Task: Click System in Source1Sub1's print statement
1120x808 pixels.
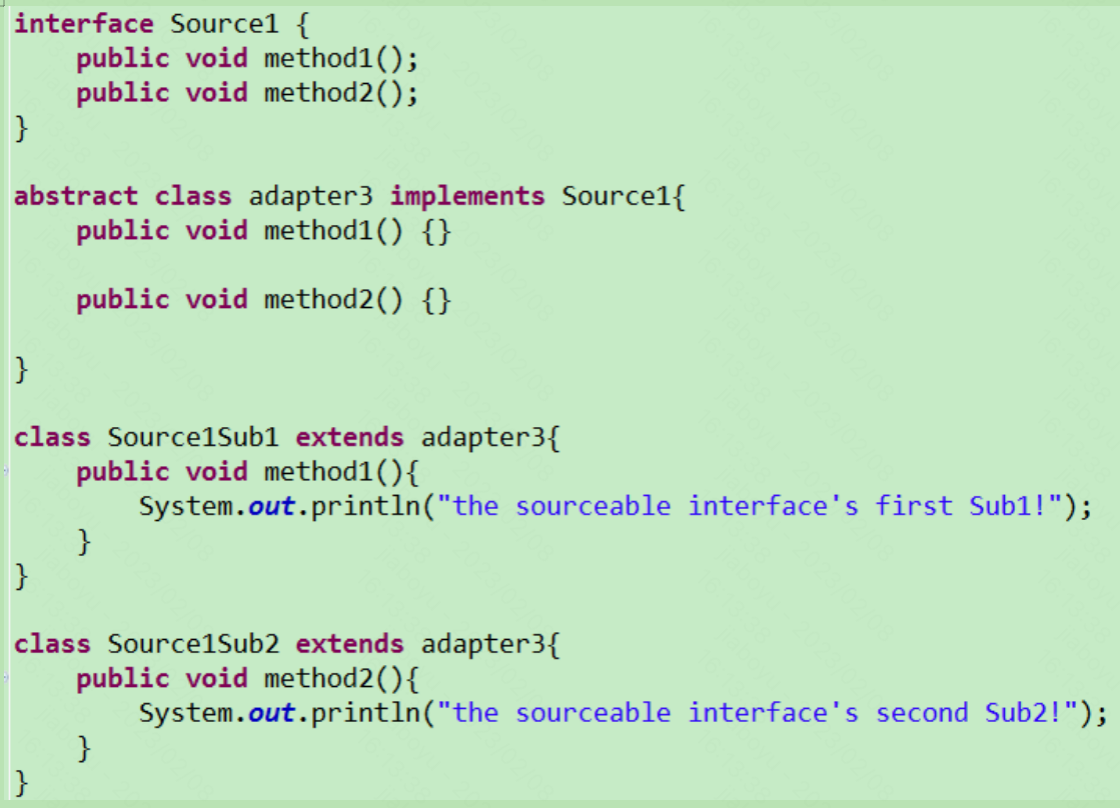Action: tap(186, 506)
